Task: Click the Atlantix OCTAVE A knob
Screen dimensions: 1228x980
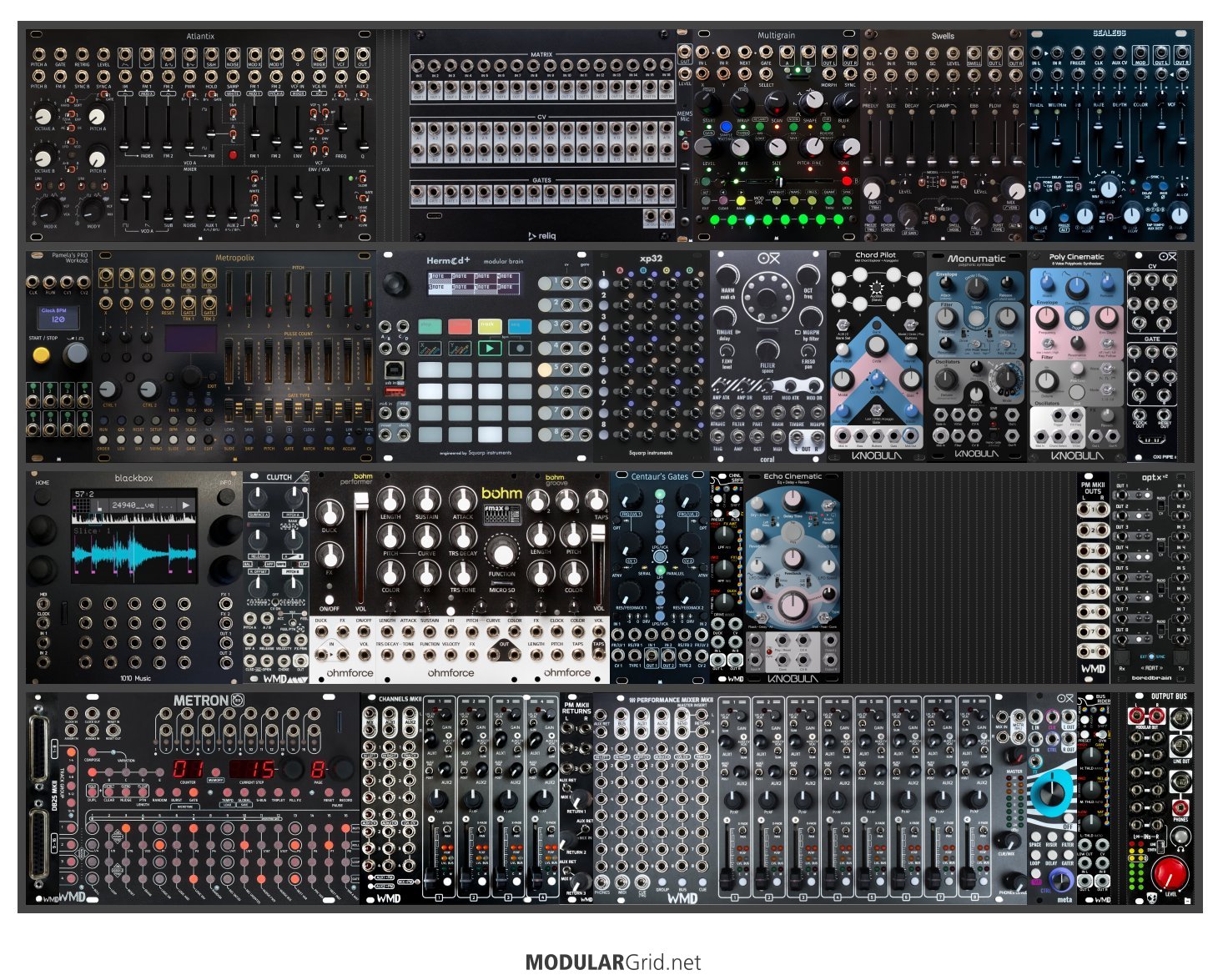Action: pyautogui.click(x=43, y=115)
